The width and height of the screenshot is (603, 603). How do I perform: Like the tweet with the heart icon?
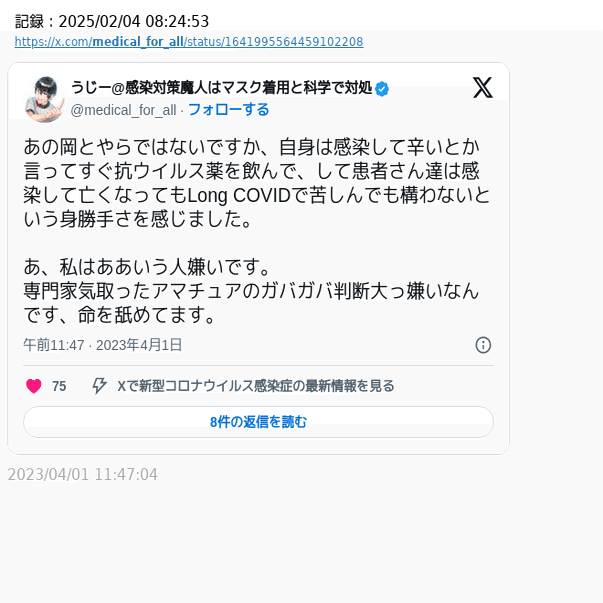(x=33, y=386)
